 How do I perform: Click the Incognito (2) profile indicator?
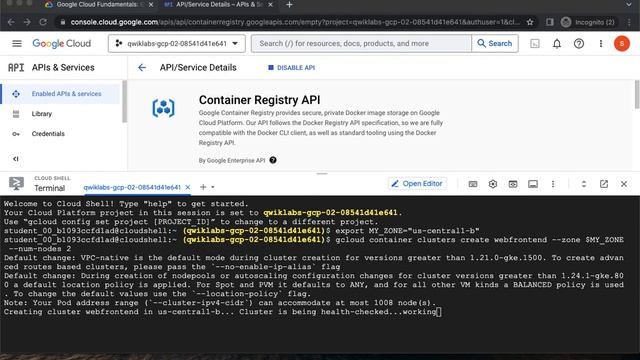[x=588, y=22]
